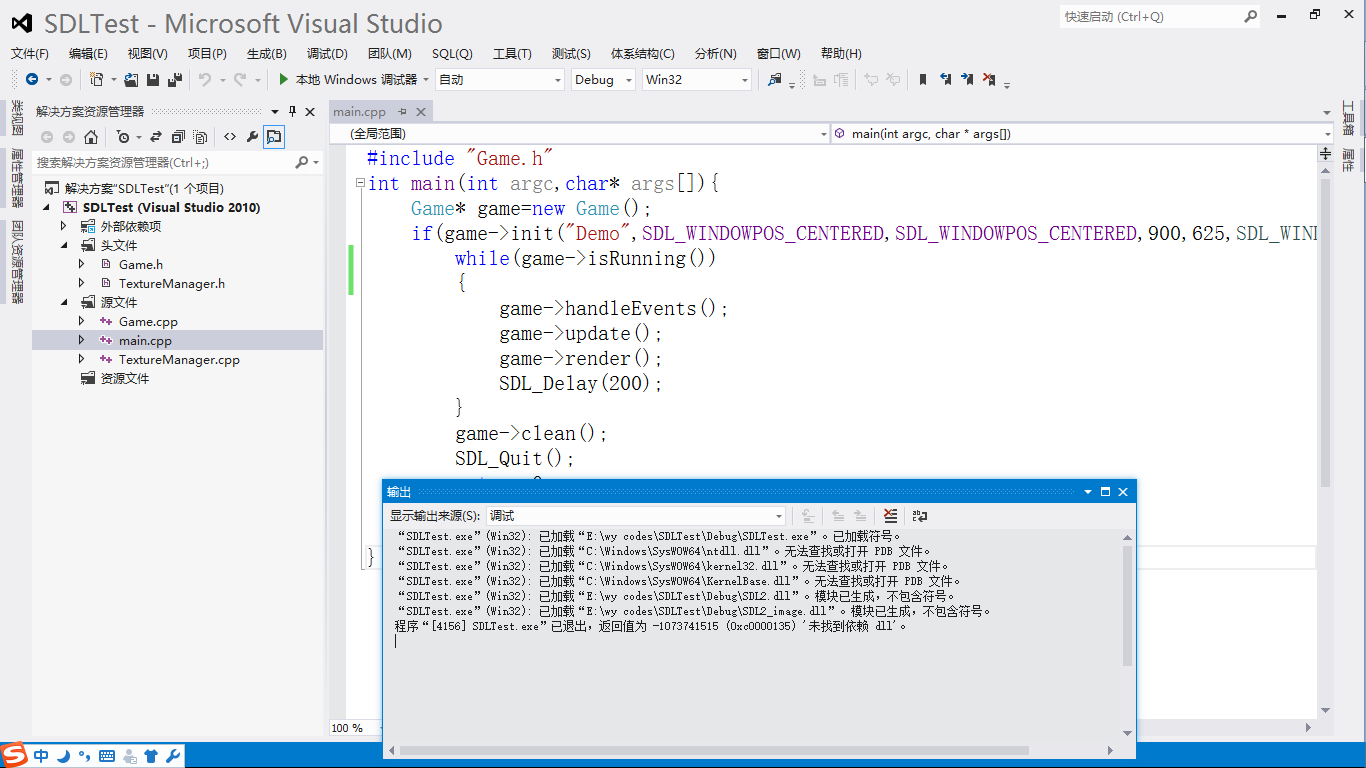Open the 生成(B) menu

(267, 54)
